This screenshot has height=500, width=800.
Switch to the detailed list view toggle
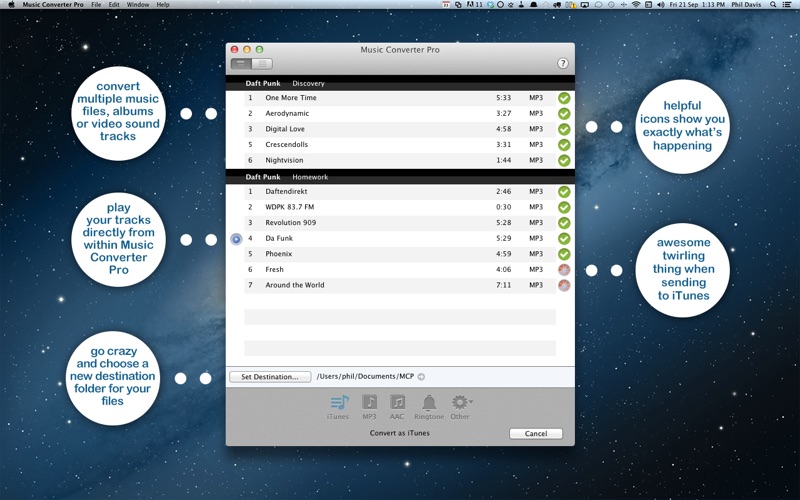click(261, 63)
